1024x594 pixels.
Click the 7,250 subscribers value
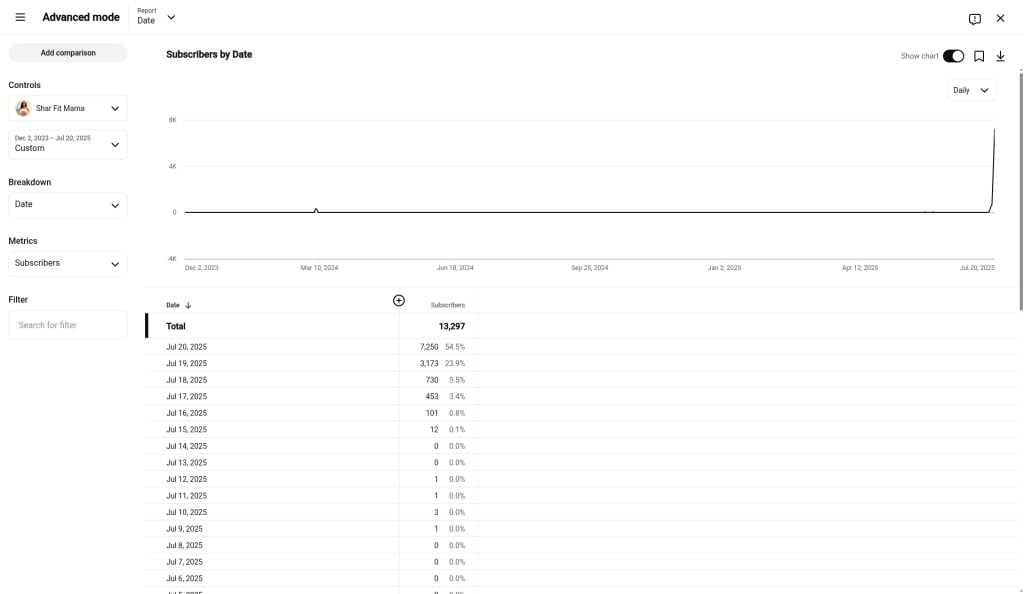point(429,347)
